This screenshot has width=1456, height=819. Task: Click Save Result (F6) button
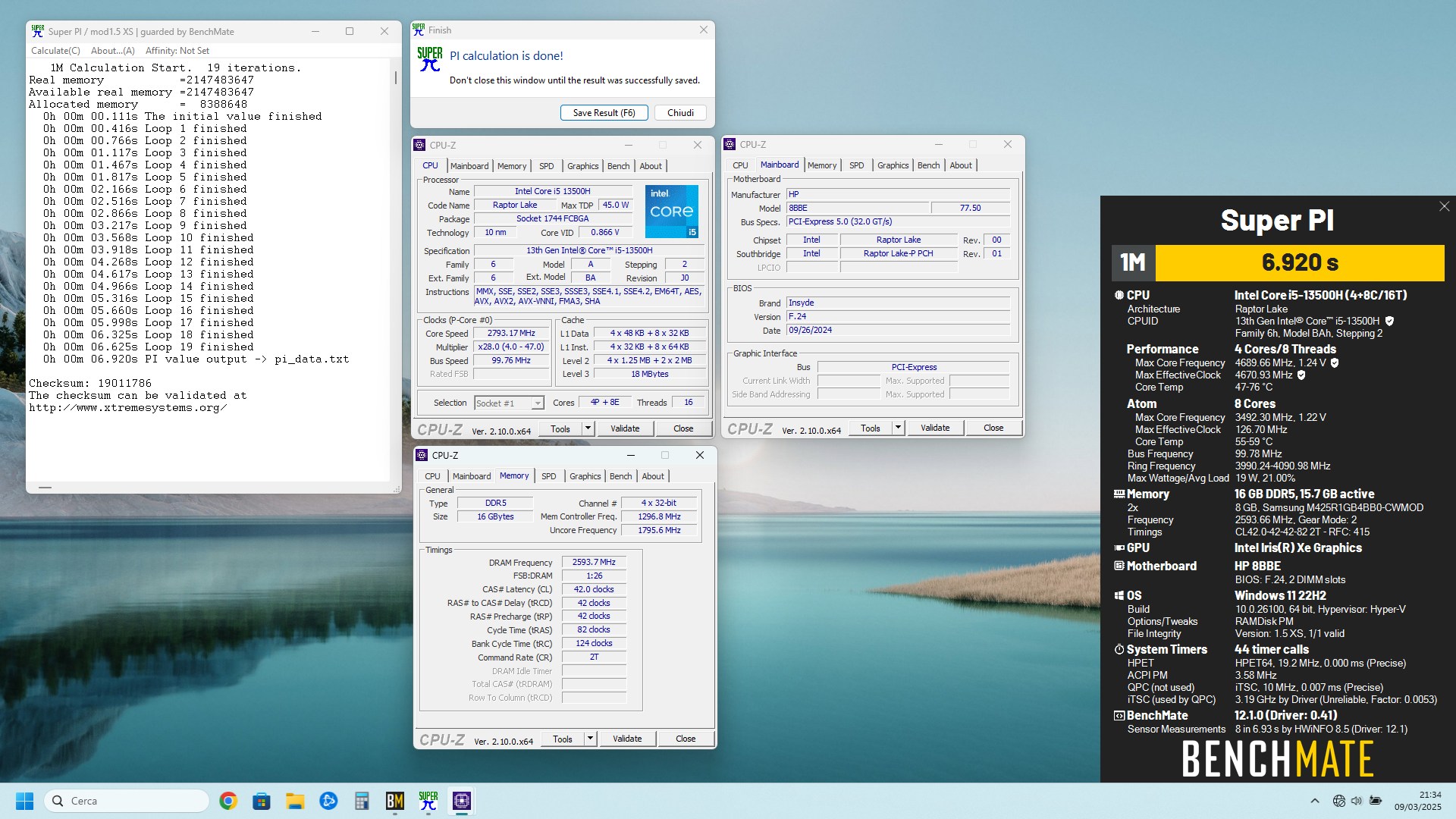(x=604, y=113)
